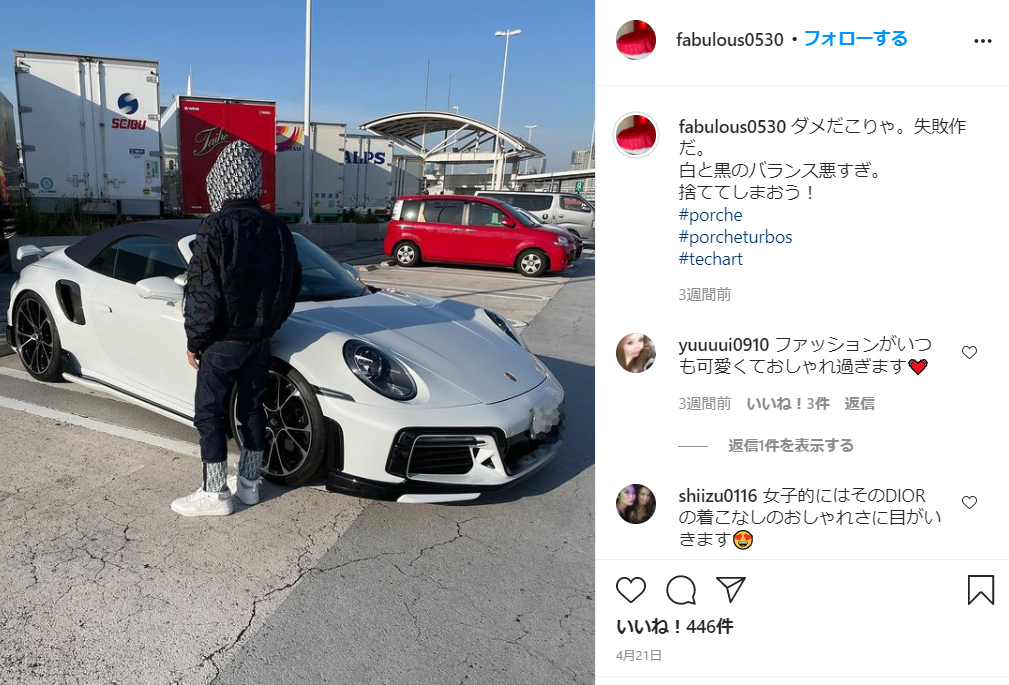Open the fabulous0530 username in the header

click(x=730, y=40)
